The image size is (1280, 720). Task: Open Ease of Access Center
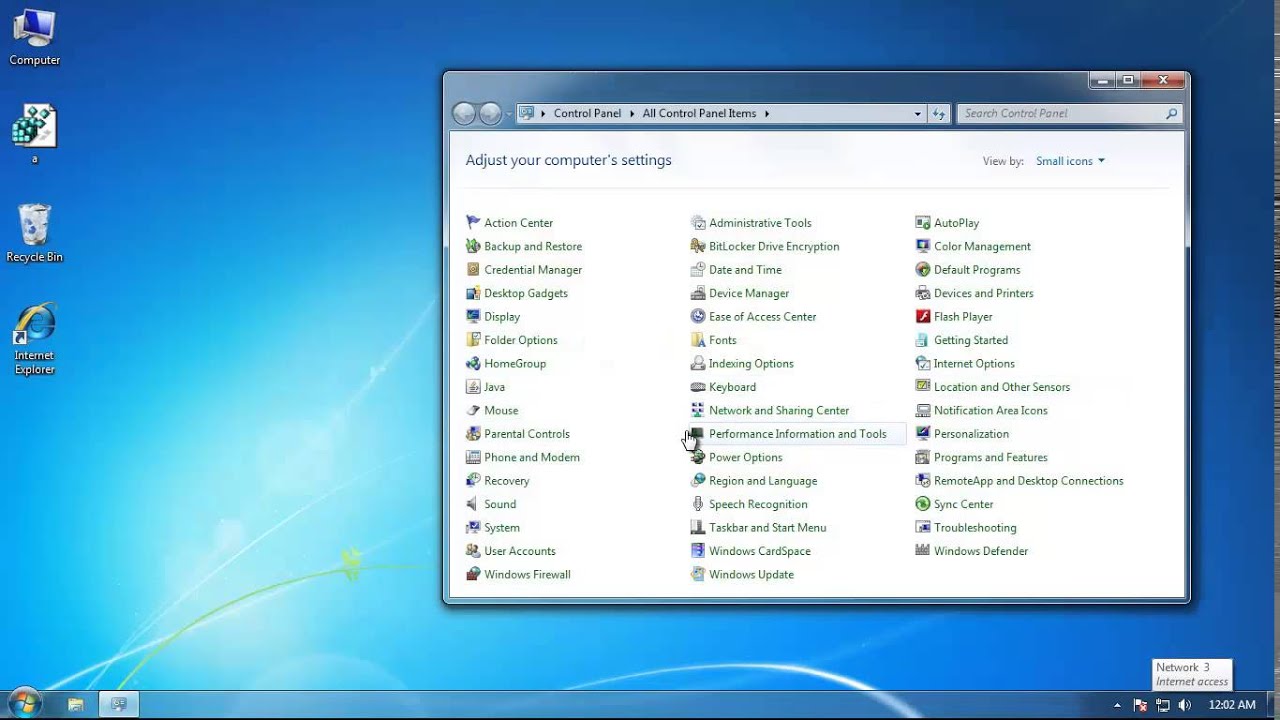pos(762,316)
